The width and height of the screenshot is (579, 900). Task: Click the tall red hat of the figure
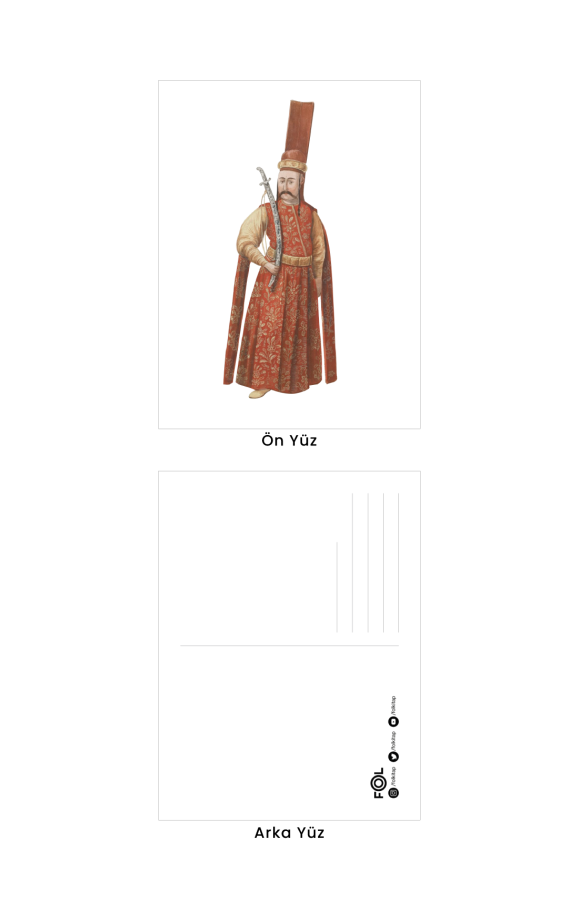click(x=299, y=135)
